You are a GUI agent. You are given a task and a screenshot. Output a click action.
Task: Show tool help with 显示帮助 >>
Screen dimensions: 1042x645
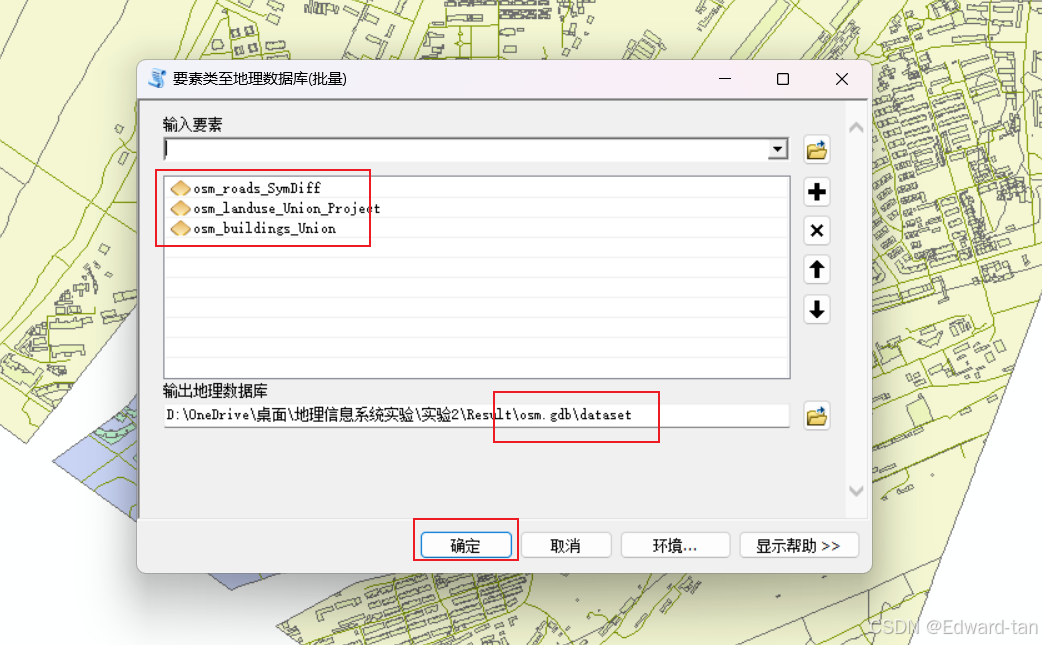799,545
